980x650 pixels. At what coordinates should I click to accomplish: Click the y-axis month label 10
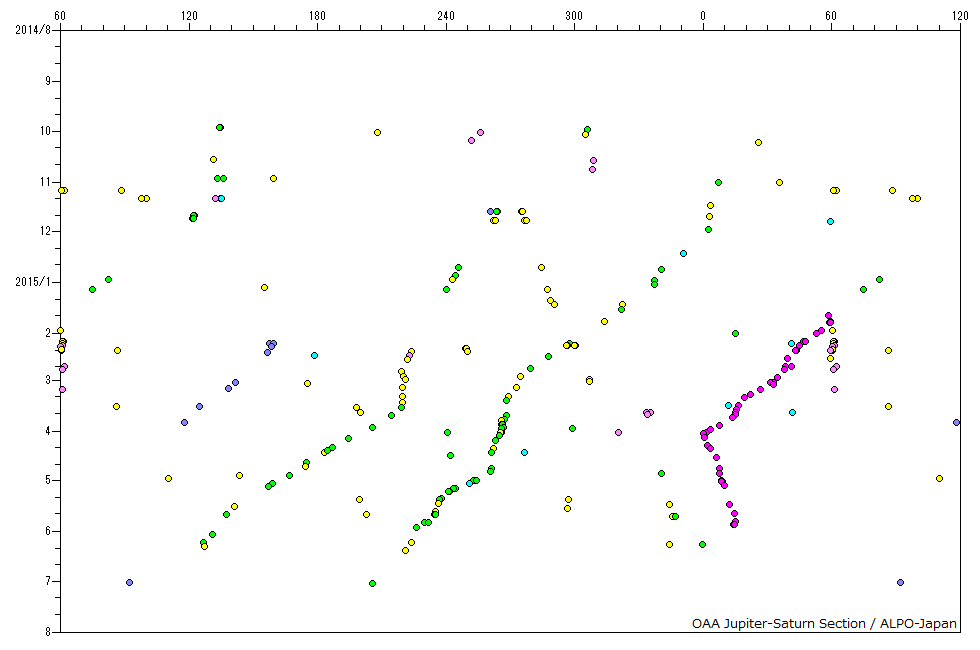(x=46, y=131)
